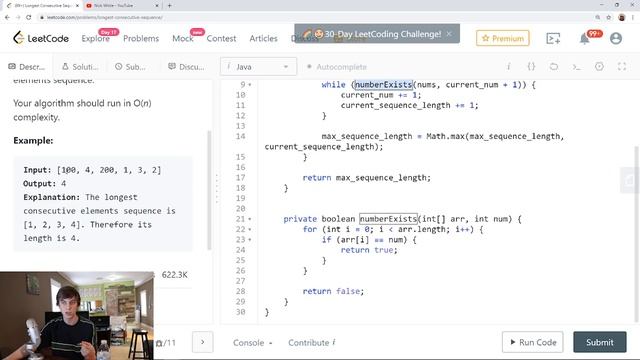The height and width of the screenshot is (360, 640).
Task: Open the Articles page
Action: 263,38
